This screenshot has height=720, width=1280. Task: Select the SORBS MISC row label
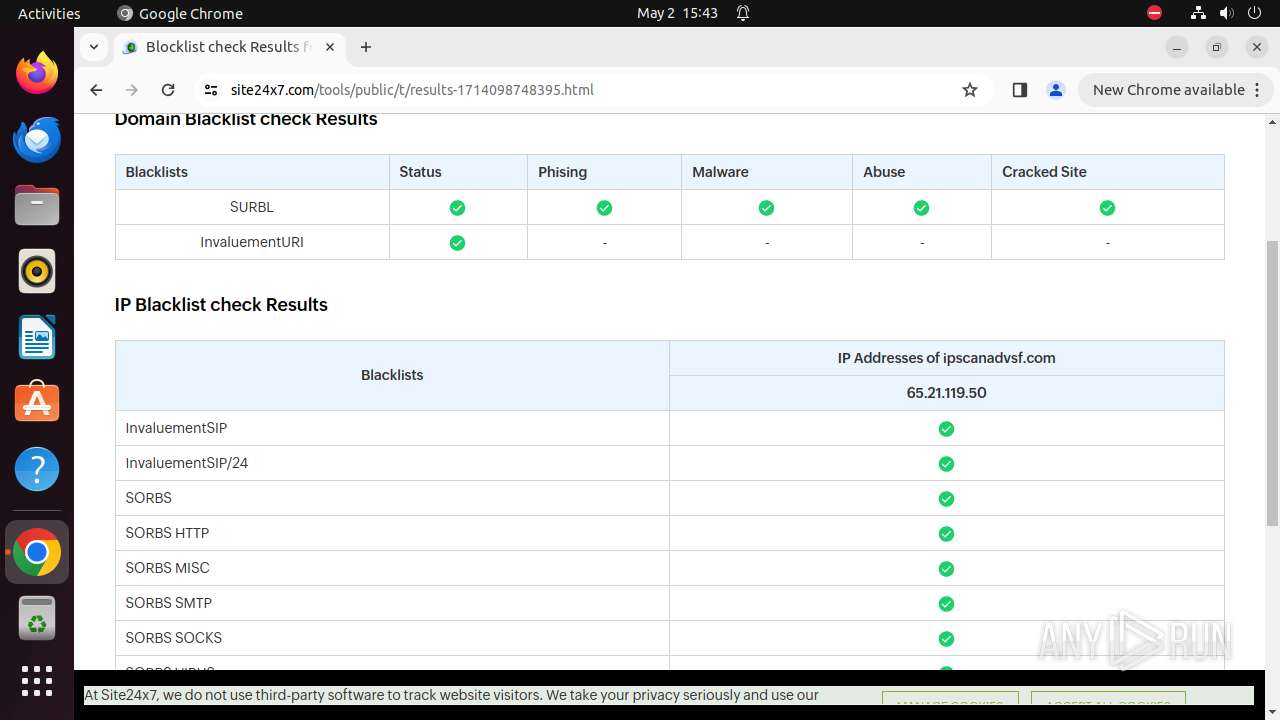[167, 568]
